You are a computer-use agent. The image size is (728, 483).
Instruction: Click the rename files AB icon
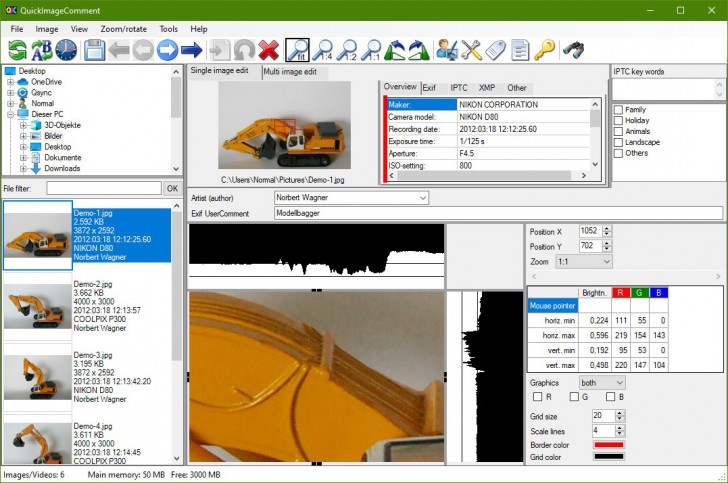click(42, 50)
